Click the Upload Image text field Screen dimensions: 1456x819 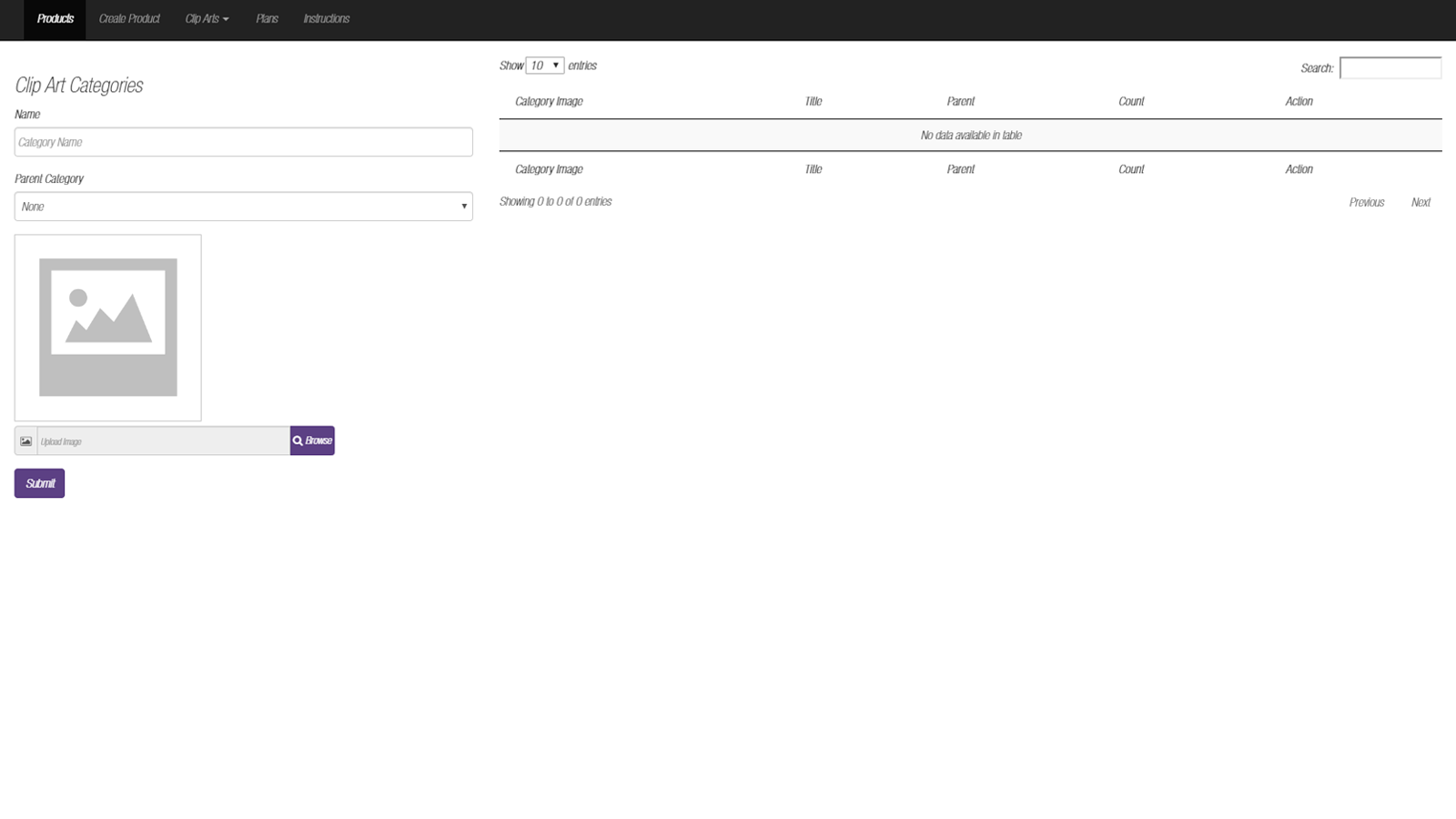point(163,441)
